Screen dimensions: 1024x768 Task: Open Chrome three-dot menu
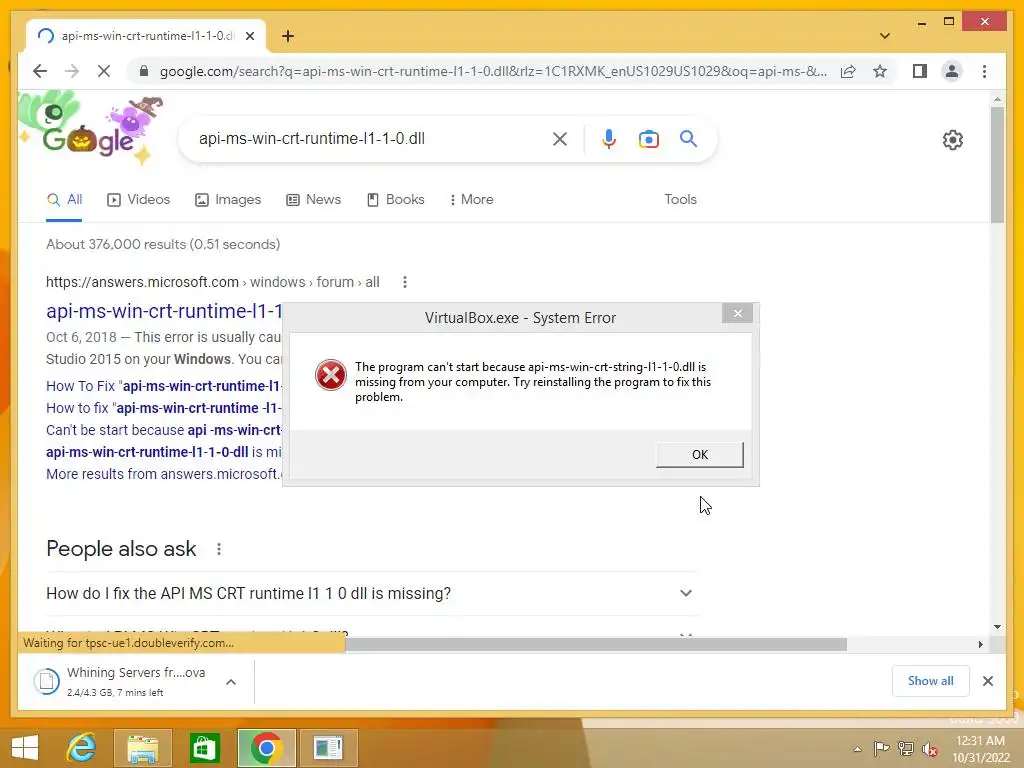click(x=984, y=71)
